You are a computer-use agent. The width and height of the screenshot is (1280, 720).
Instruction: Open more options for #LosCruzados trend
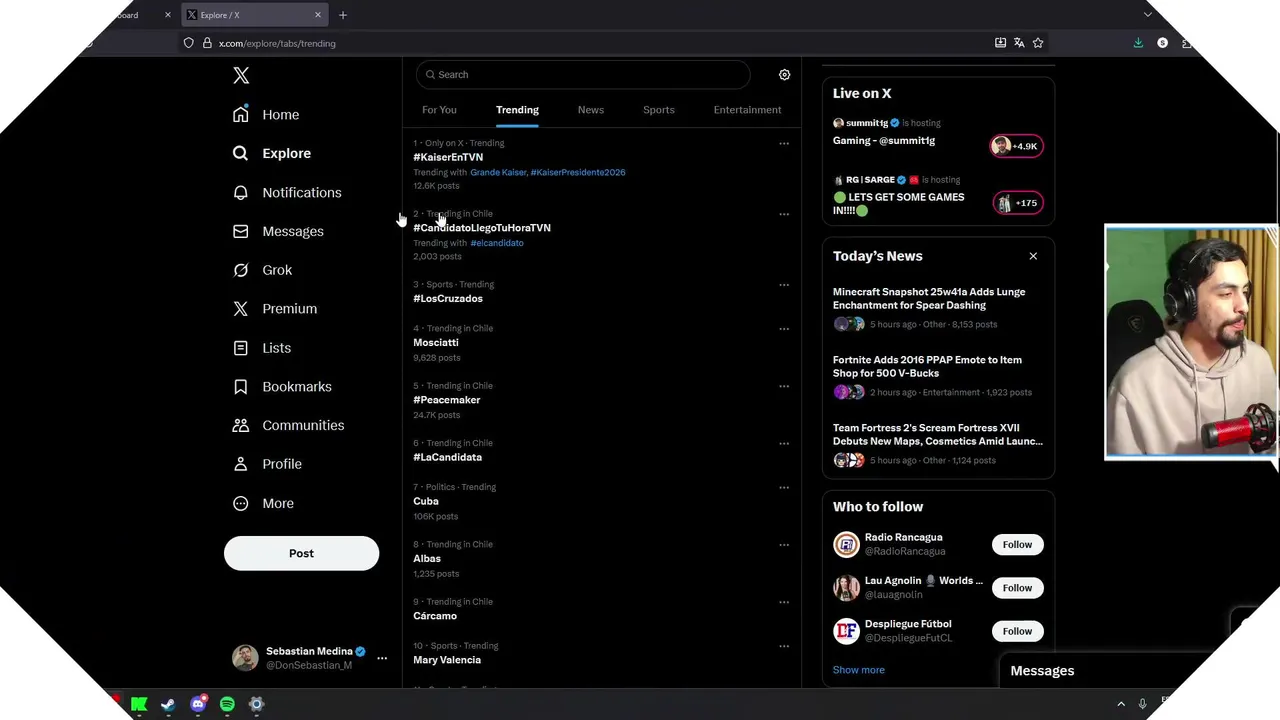point(784,285)
